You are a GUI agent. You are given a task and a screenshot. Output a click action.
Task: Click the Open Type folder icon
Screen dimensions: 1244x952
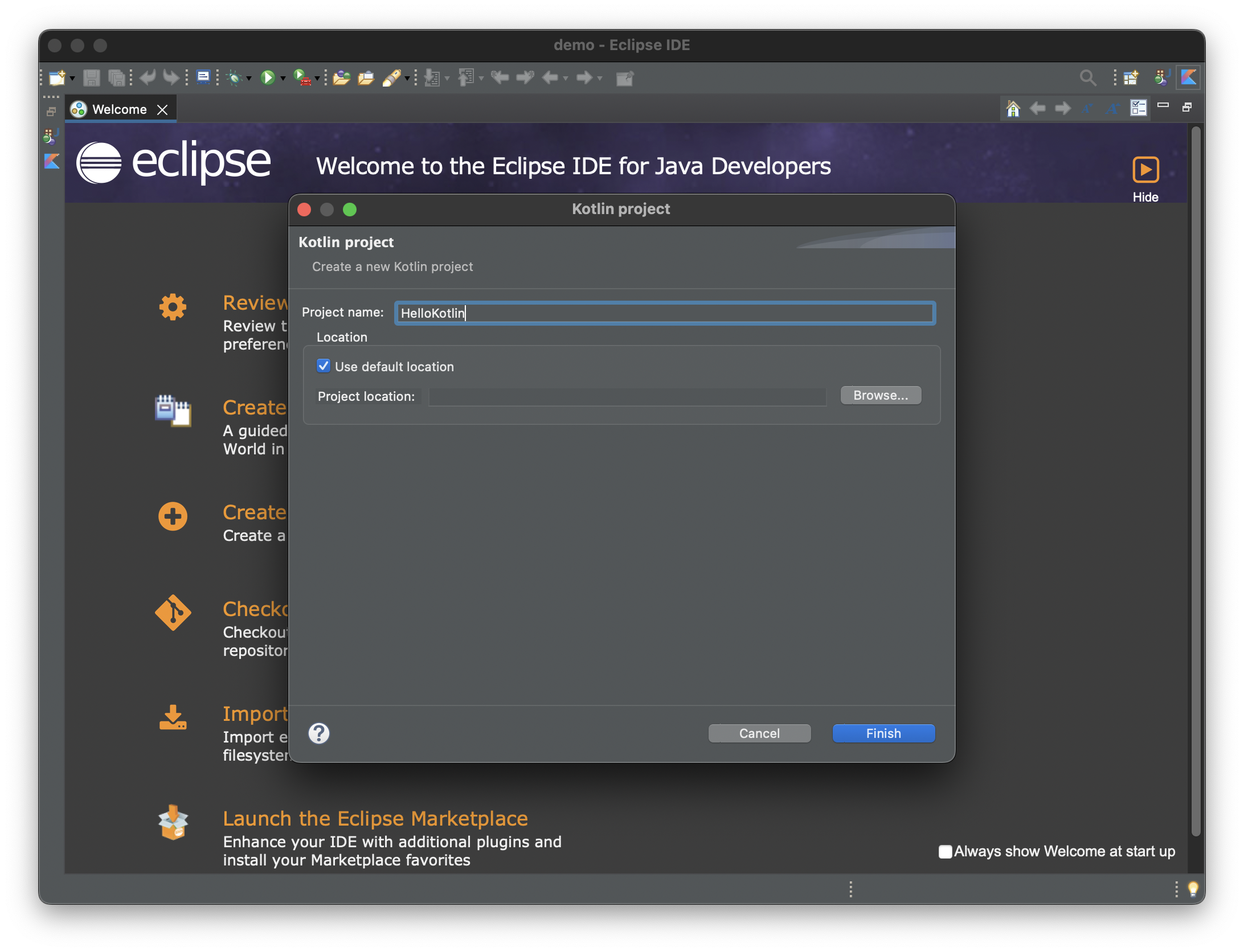click(341, 77)
